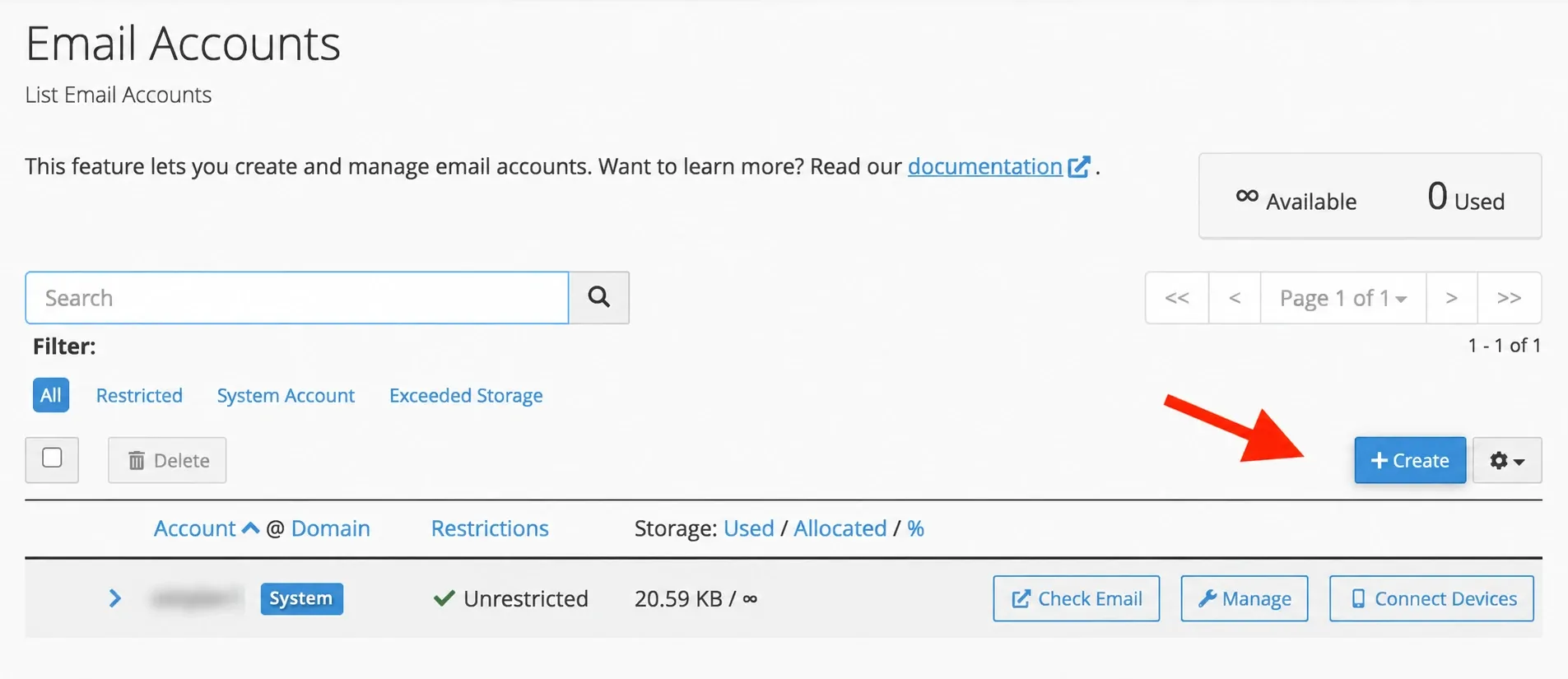Viewport: 1568px width, 679px height.
Task: Sort by storage Allocated
Action: pyautogui.click(x=840, y=528)
